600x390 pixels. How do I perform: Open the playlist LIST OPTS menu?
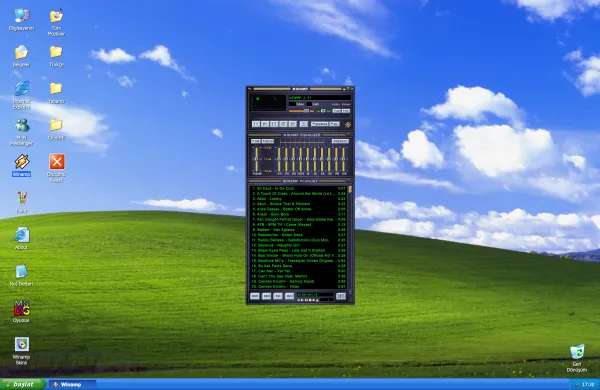click(x=341, y=296)
